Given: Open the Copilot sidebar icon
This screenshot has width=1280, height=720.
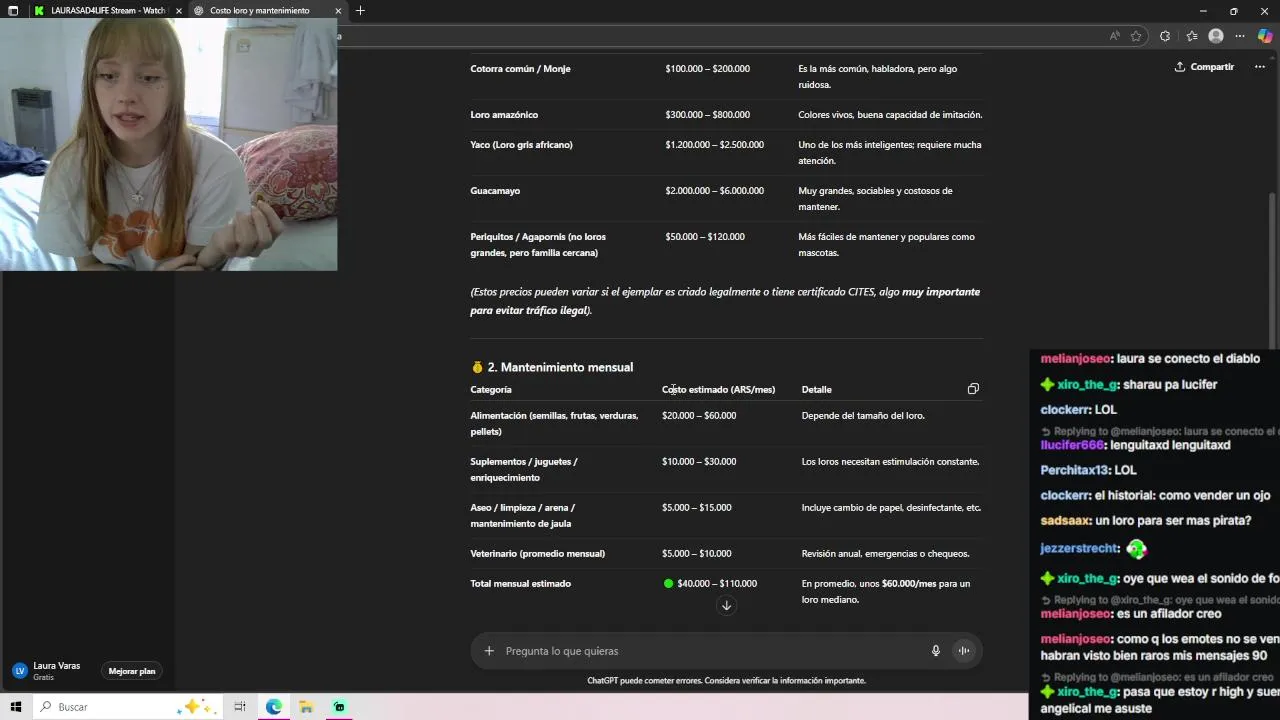Looking at the screenshot, I should (x=1265, y=36).
